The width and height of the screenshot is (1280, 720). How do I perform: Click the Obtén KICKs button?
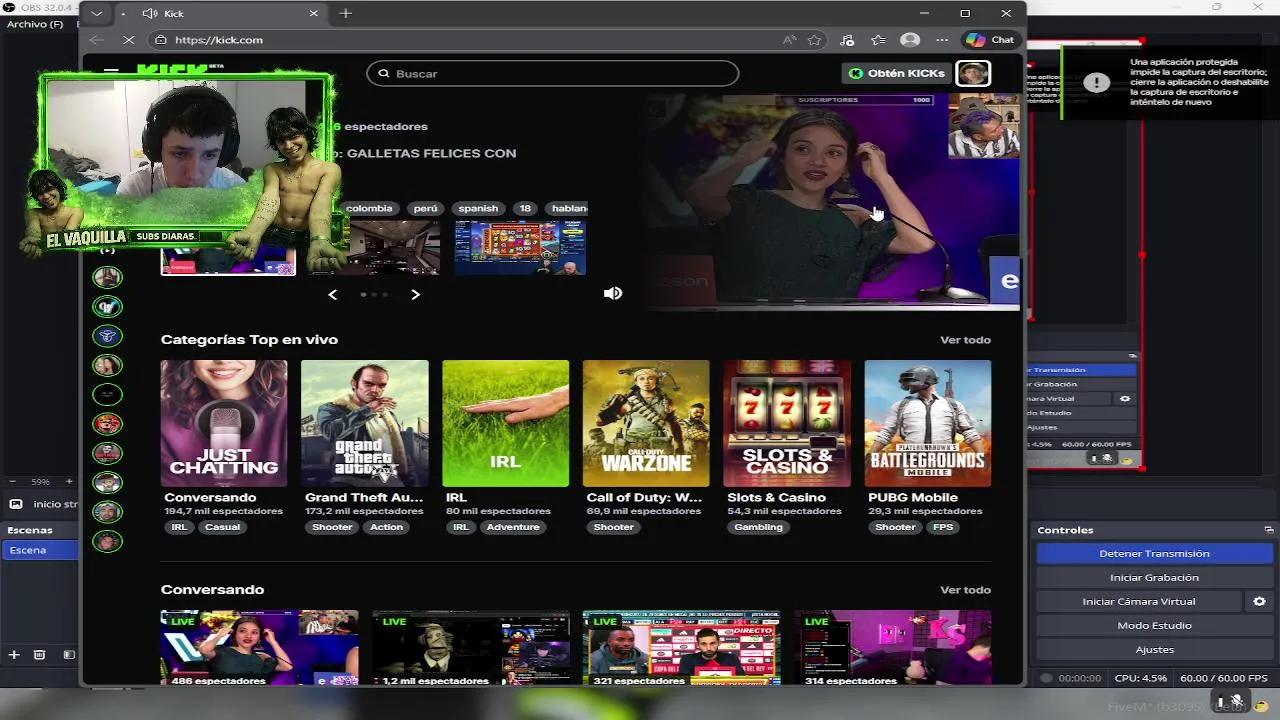(x=896, y=73)
